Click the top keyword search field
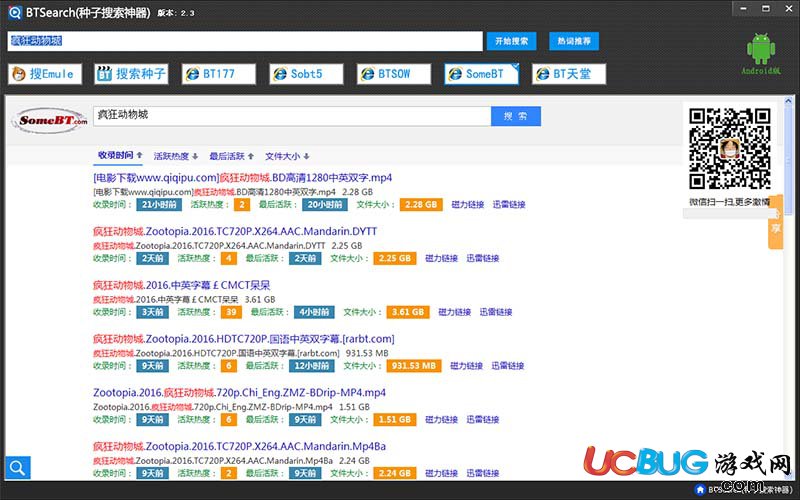Viewport: 800px width, 500px height. (245, 41)
